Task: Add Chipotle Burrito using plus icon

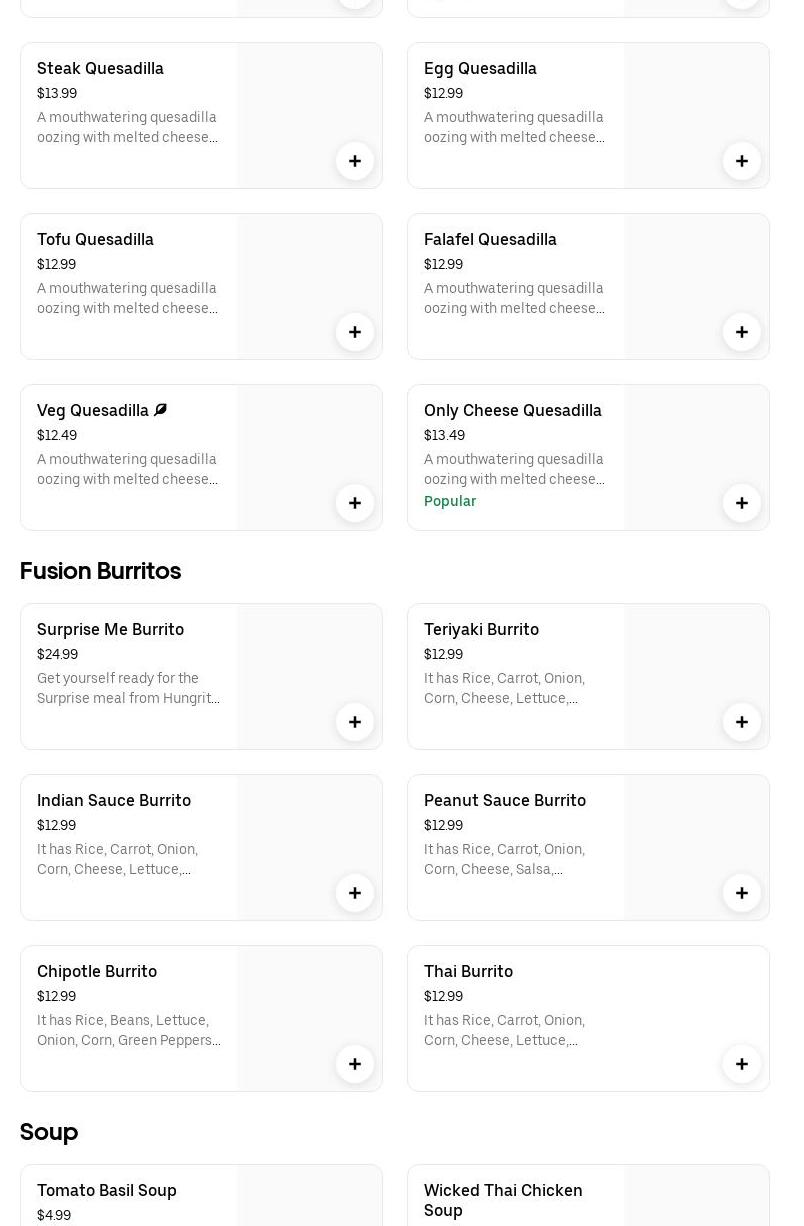Action: [355, 1064]
